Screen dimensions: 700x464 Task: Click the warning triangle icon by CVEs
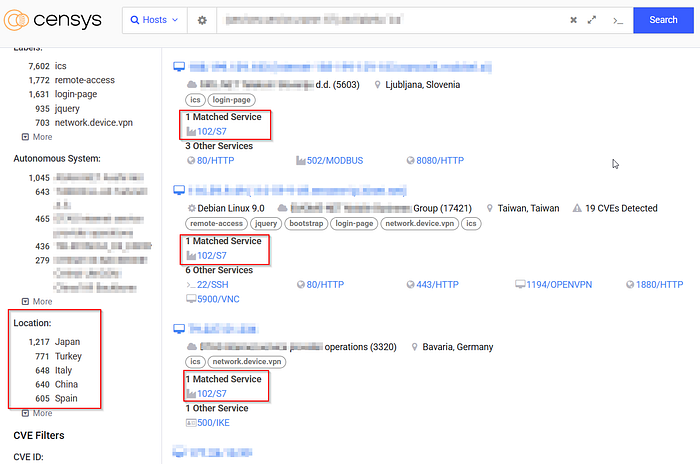[577, 208]
